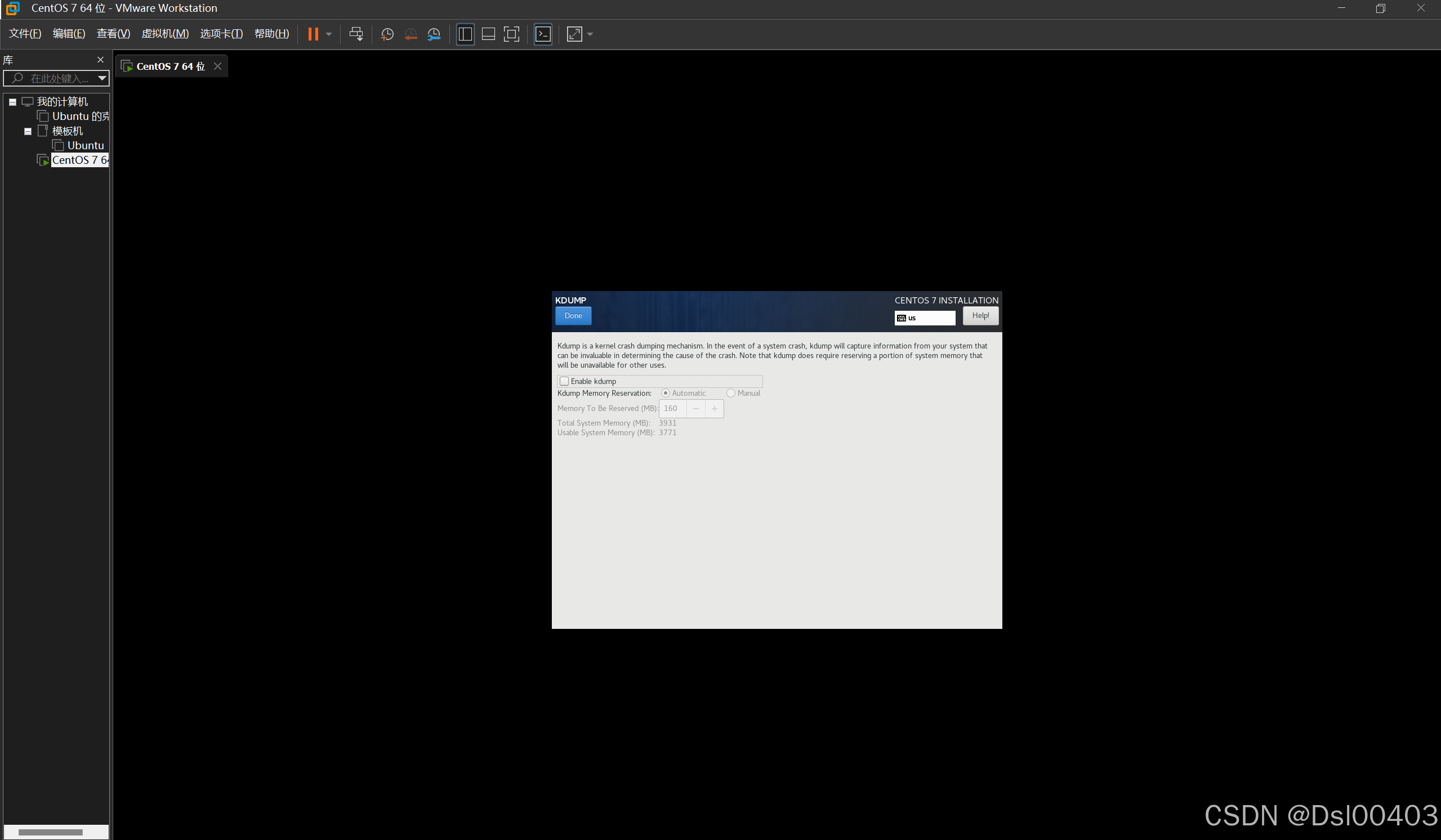Viewport: 1441px width, 840px height.
Task: Click the Help! button
Action: click(x=980, y=316)
